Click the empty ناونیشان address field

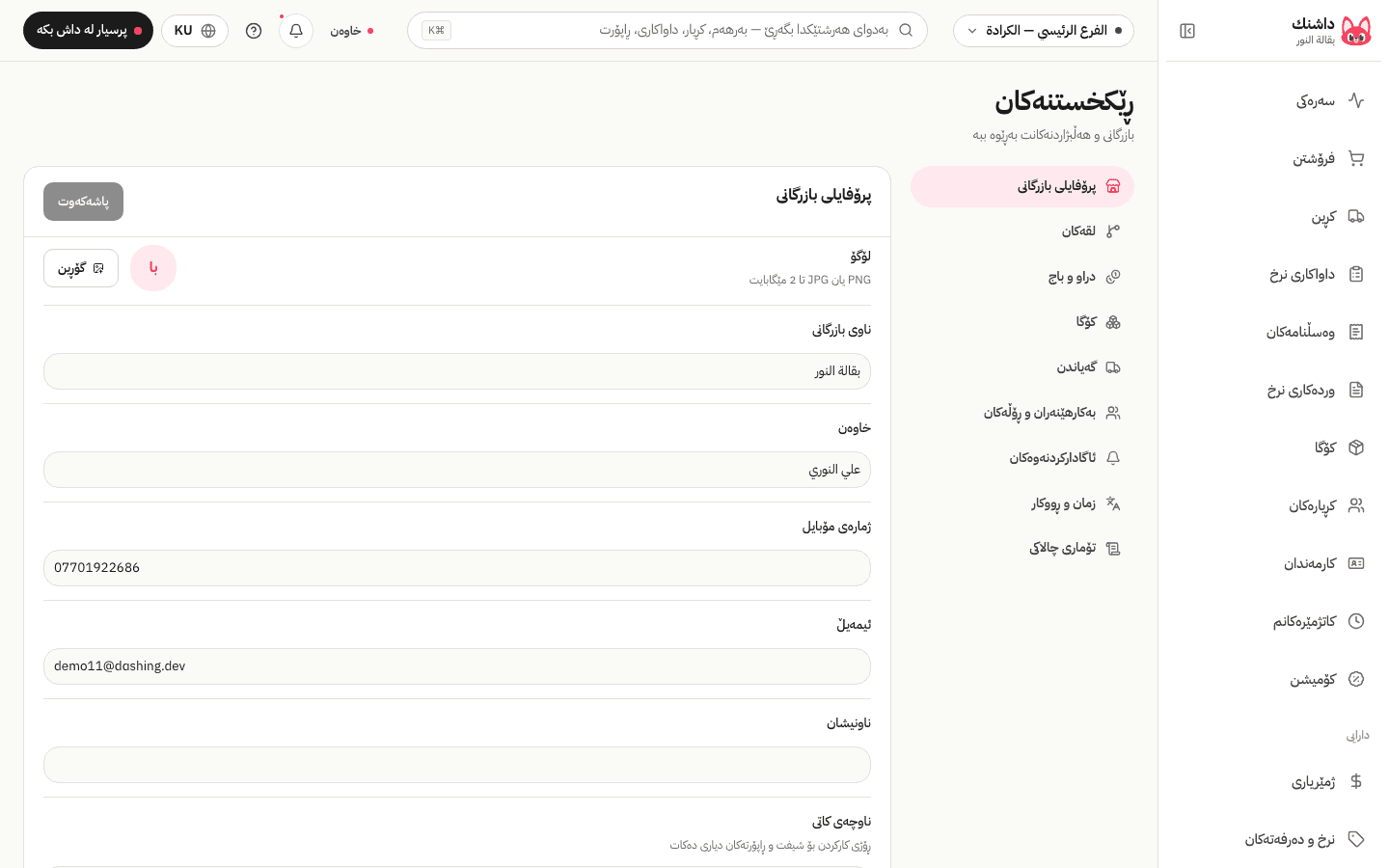pyautogui.click(x=457, y=765)
